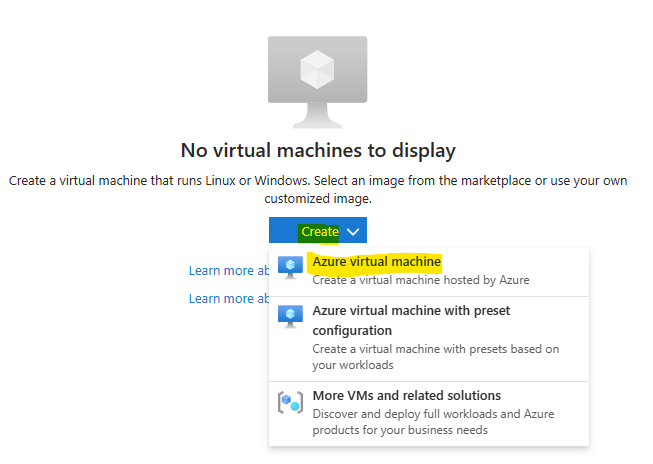Click the blue Create button
Image resolution: width=653 pixels, height=464 pixels.
[318, 230]
